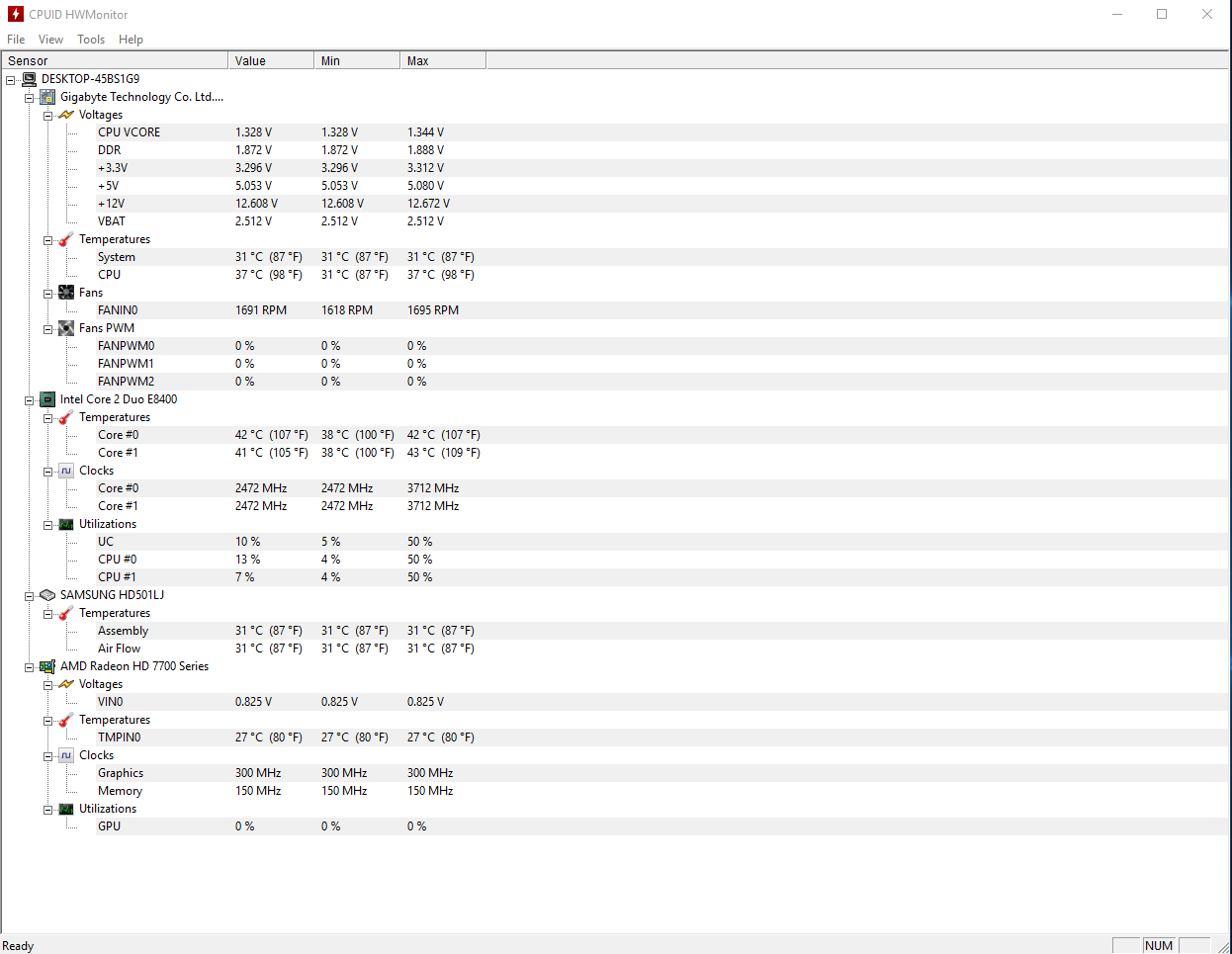Click the AMD Radeon graphics card icon
The image size is (1232, 954).
tap(47, 666)
